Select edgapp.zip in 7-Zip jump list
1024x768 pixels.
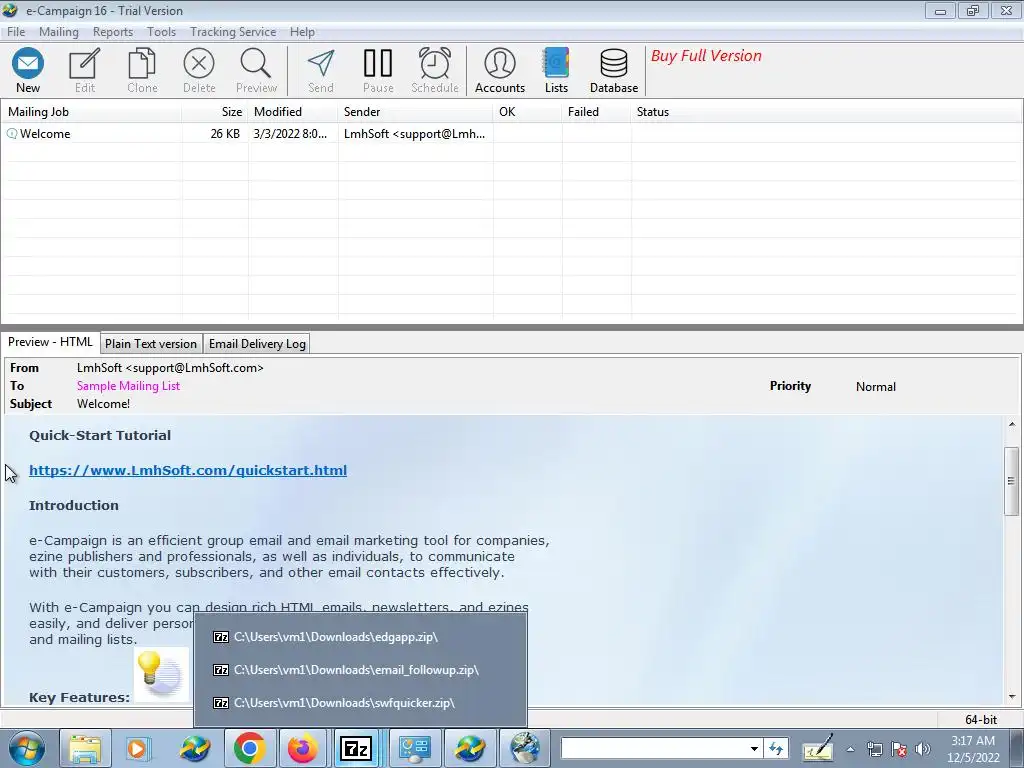(360, 637)
